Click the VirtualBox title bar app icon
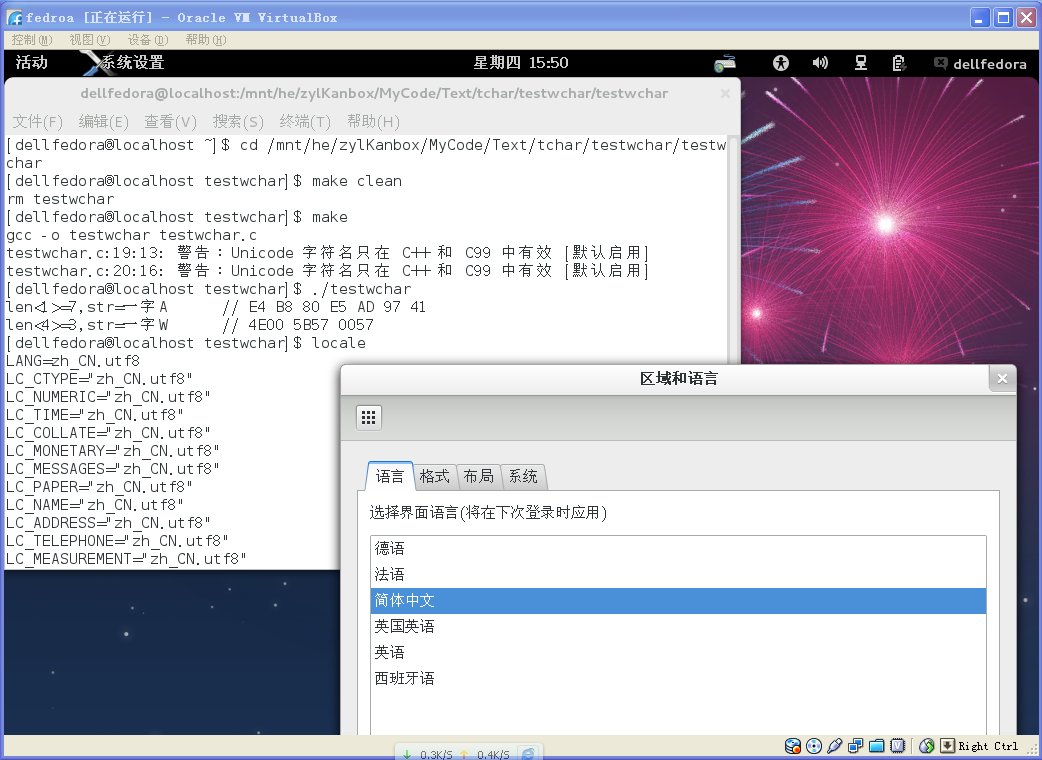Image resolution: width=1042 pixels, height=760 pixels. point(15,17)
